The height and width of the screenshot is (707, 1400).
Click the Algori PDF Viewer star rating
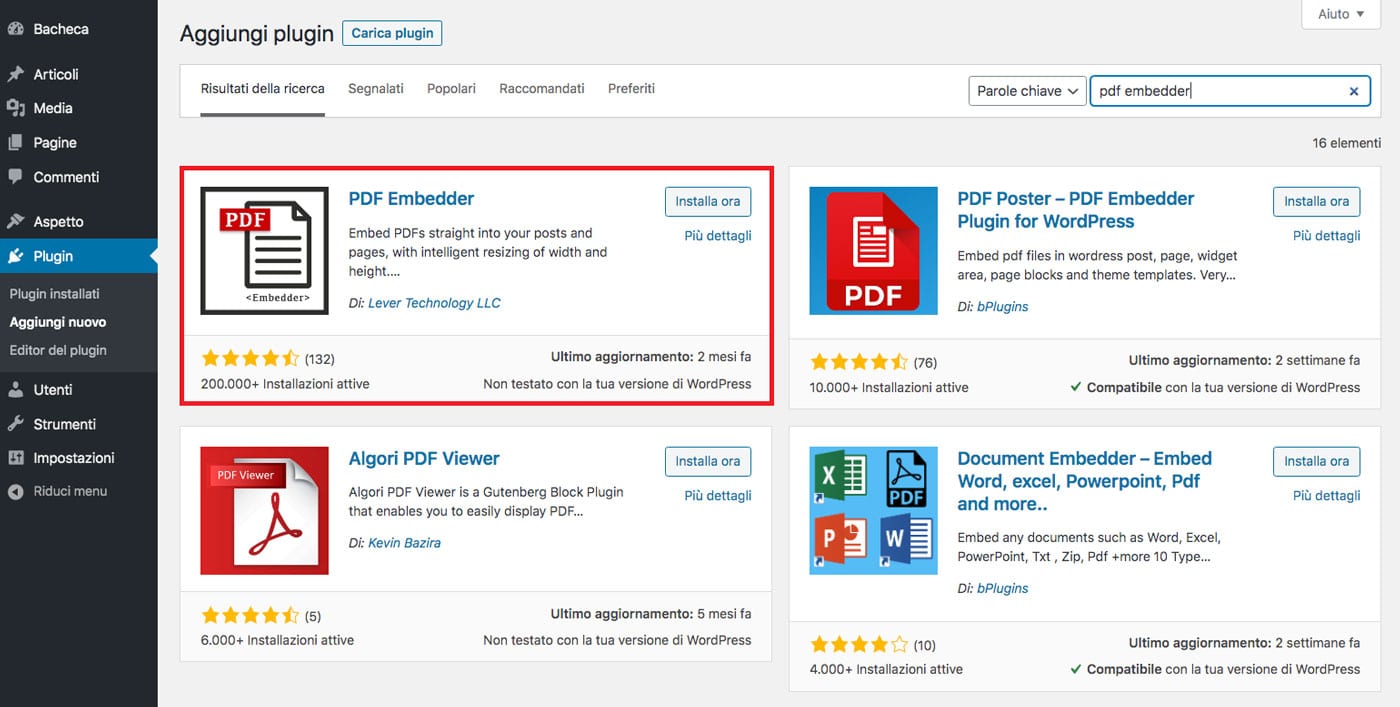250,615
